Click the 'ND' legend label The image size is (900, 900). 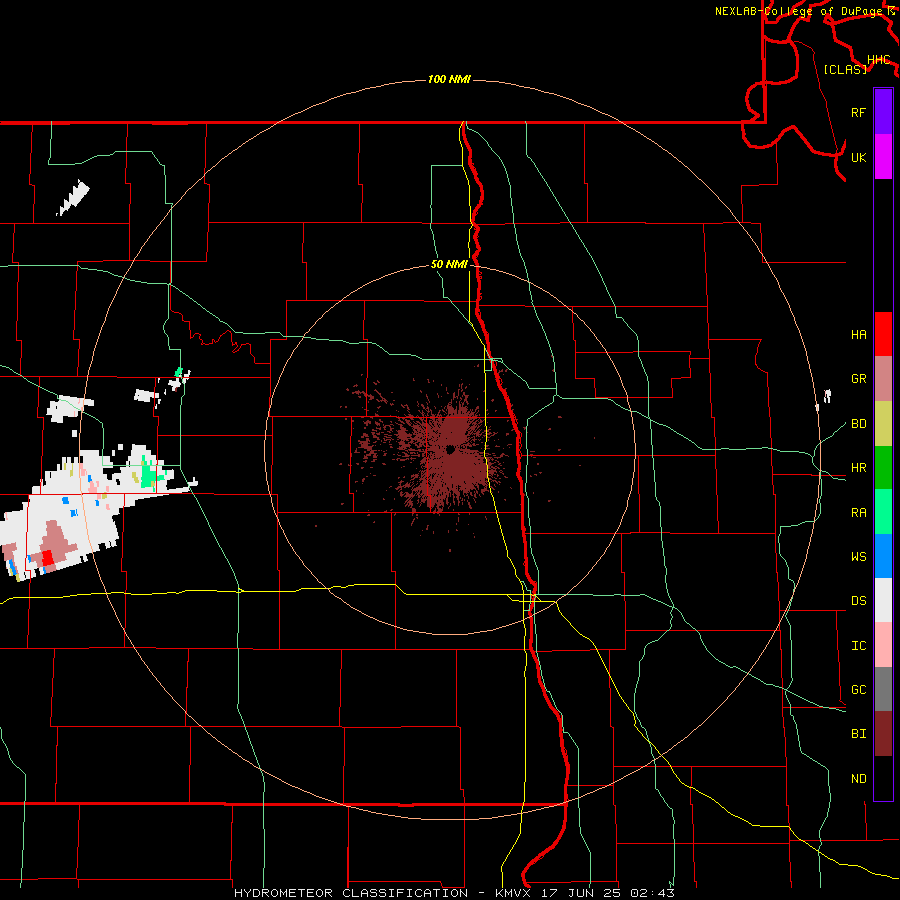pyautogui.click(x=859, y=779)
